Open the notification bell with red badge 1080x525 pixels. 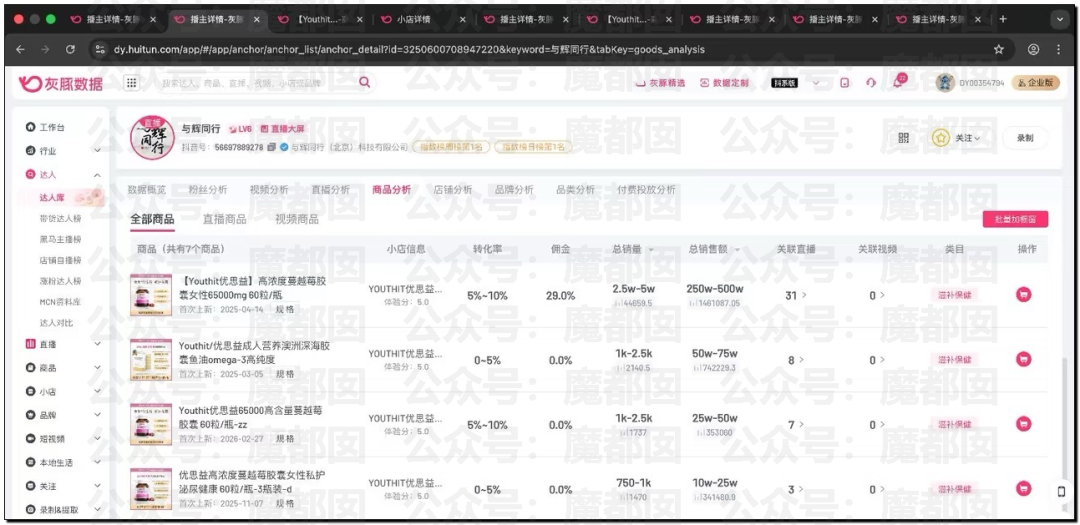tap(897, 83)
